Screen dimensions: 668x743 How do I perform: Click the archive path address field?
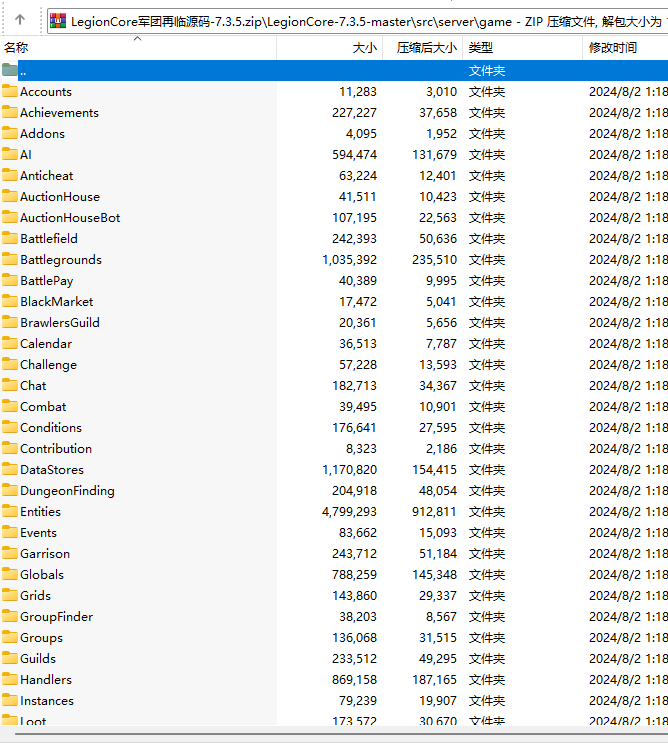(358, 21)
